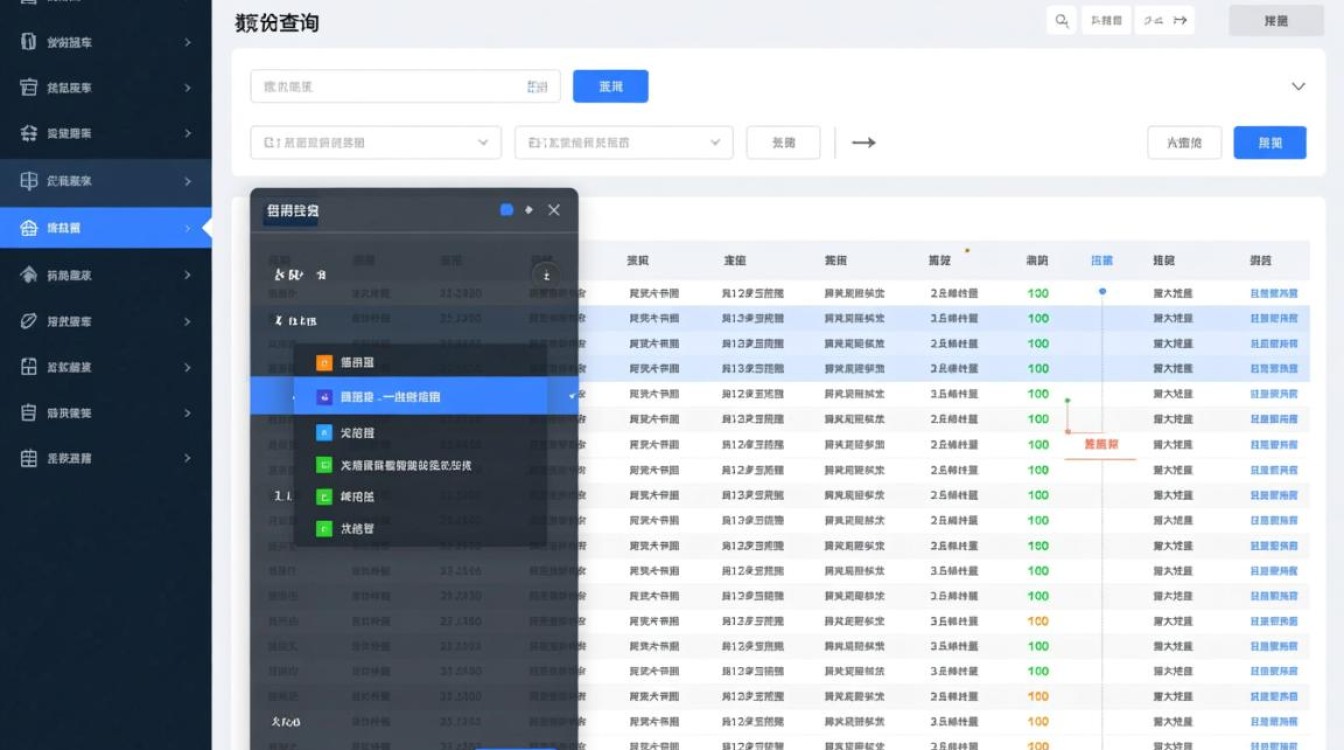This screenshot has height=750, width=1344.
Task: Click the small diamond icon in the popup header
Action: [x=529, y=210]
